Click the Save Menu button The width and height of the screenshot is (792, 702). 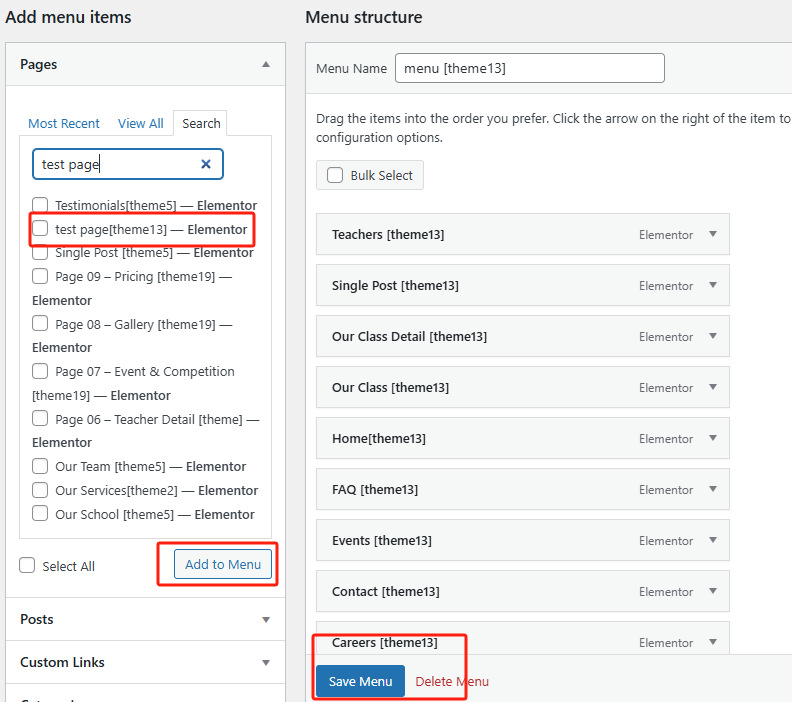coord(360,681)
